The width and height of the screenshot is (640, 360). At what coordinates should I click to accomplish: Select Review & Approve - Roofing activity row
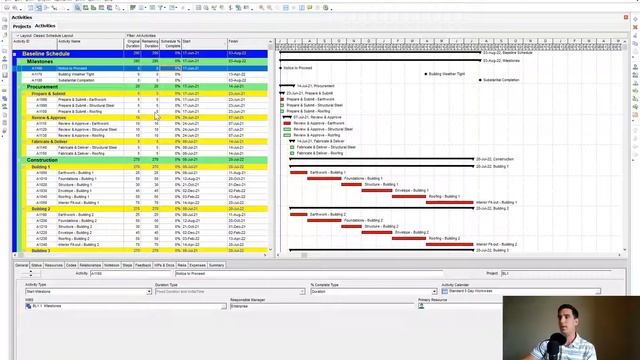[147, 136]
